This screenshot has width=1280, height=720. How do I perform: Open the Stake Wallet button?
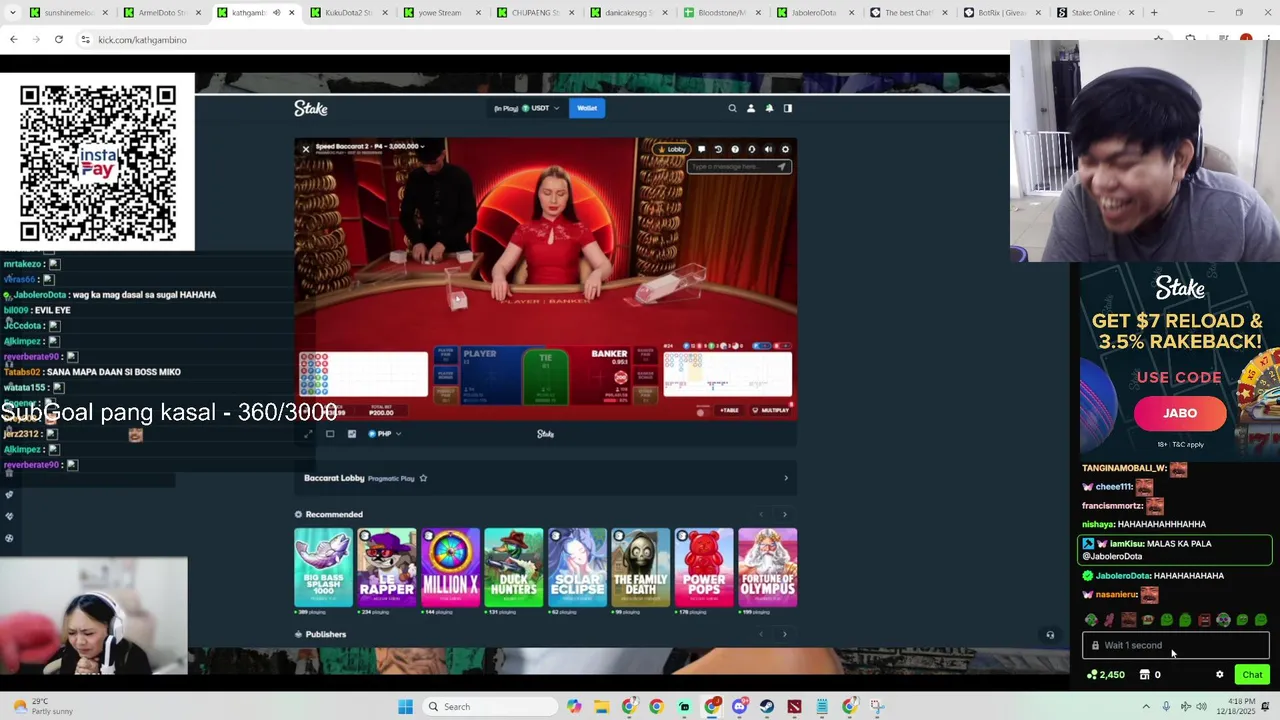(587, 108)
